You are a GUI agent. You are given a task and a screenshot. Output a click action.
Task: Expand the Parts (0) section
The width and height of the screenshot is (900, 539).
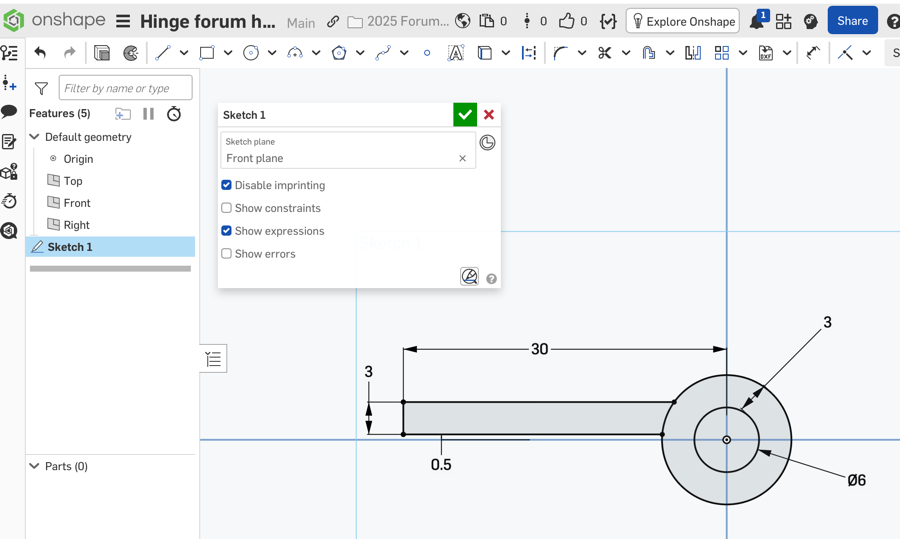(35, 466)
